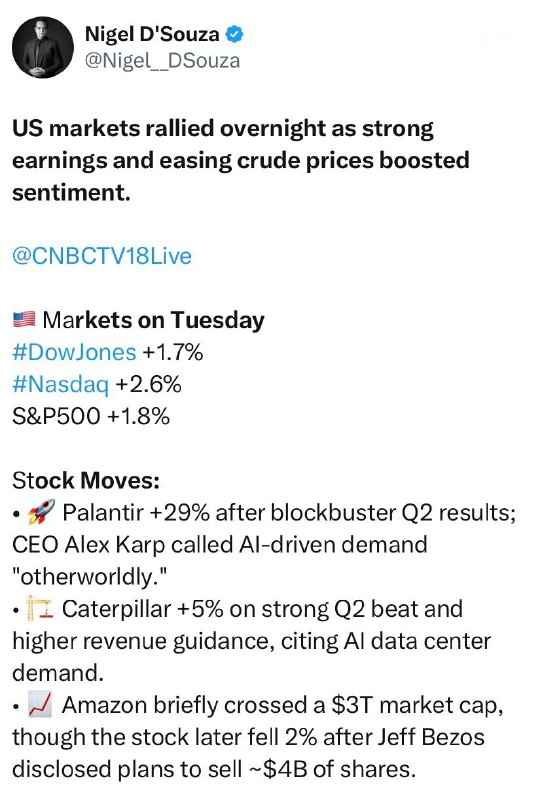
Task: Click the rising chart emoji beside Amazon
Action: click(40, 705)
